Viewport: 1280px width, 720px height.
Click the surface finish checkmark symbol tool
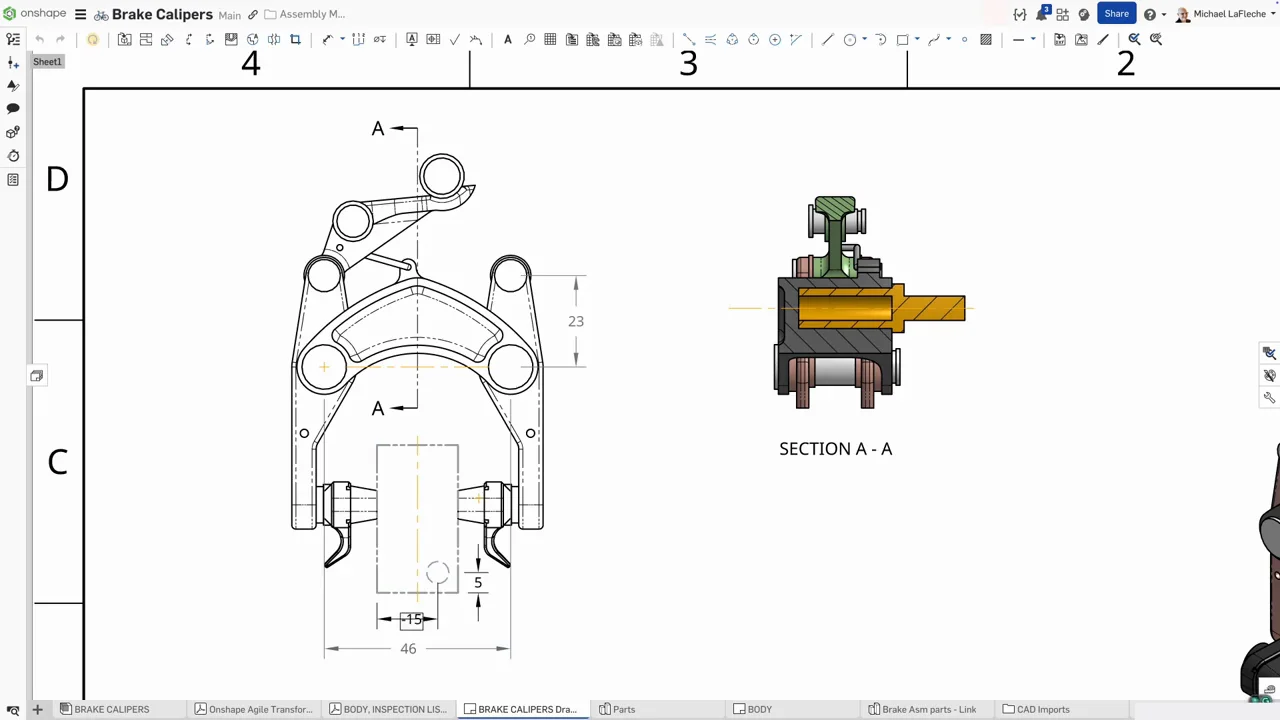pyautogui.click(x=454, y=40)
